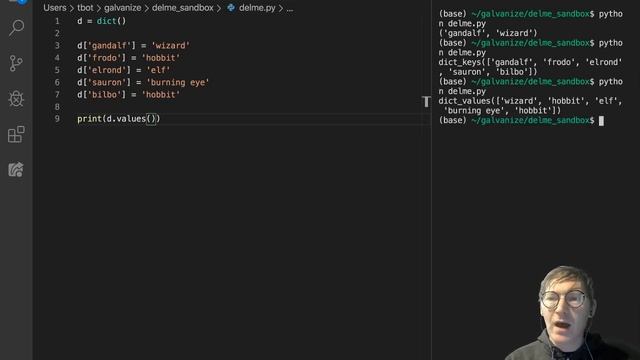Select the Users breadcrumb segment

pos(55,8)
